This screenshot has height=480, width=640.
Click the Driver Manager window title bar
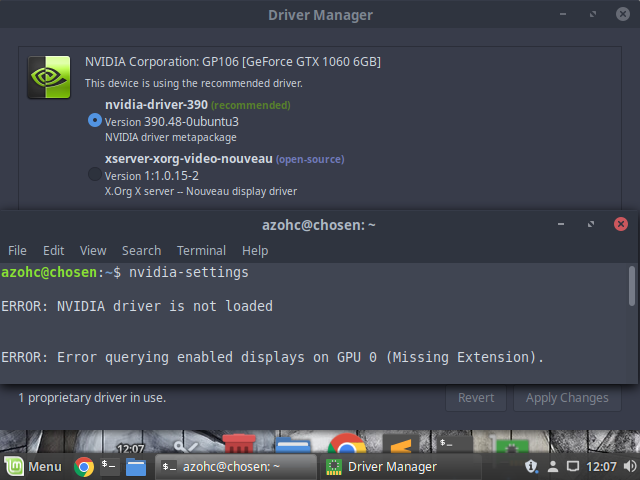click(x=320, y=15)
